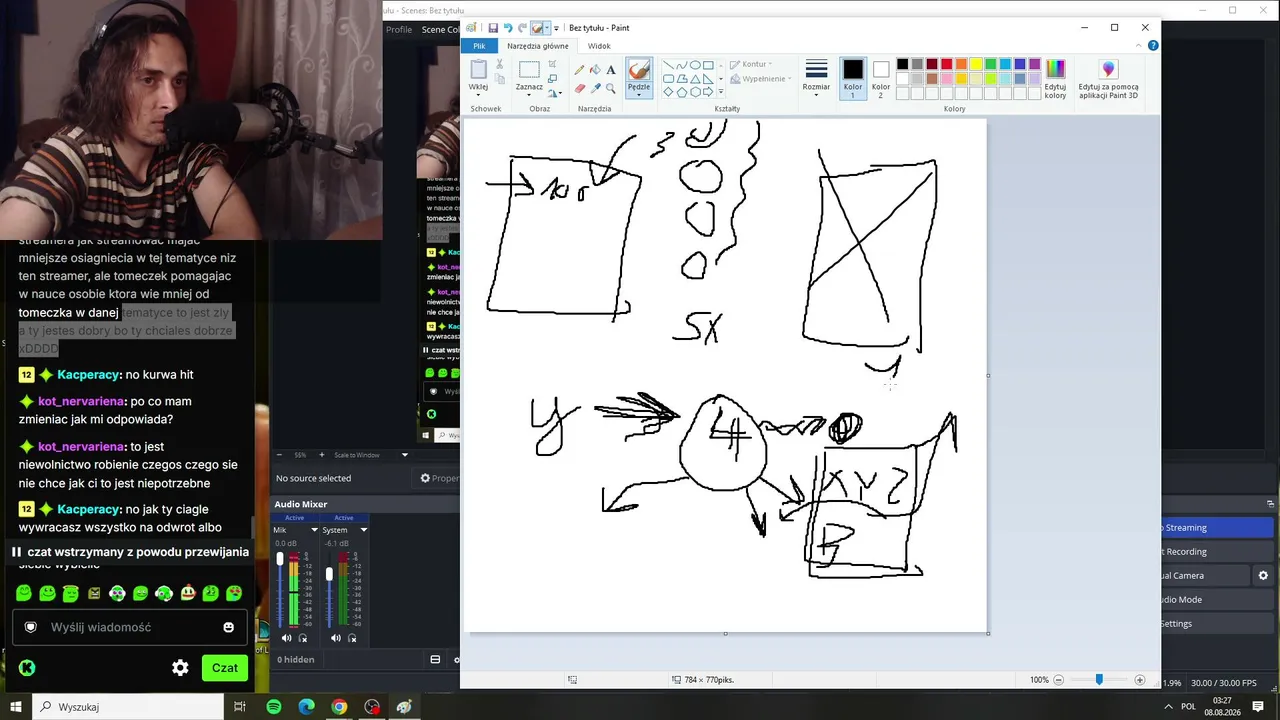Pick the yellow color swatch
Image resolution: width=1280 pixels, height=720 pixels.
coord(976,64)
